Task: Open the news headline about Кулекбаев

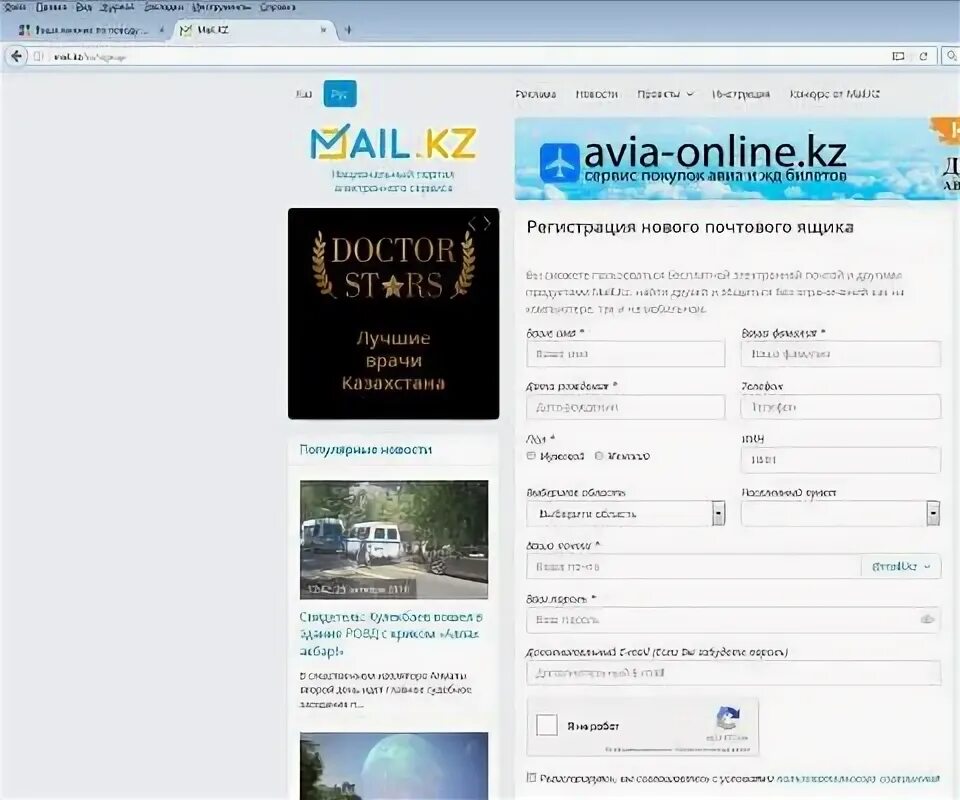Action: coord(391,634)
